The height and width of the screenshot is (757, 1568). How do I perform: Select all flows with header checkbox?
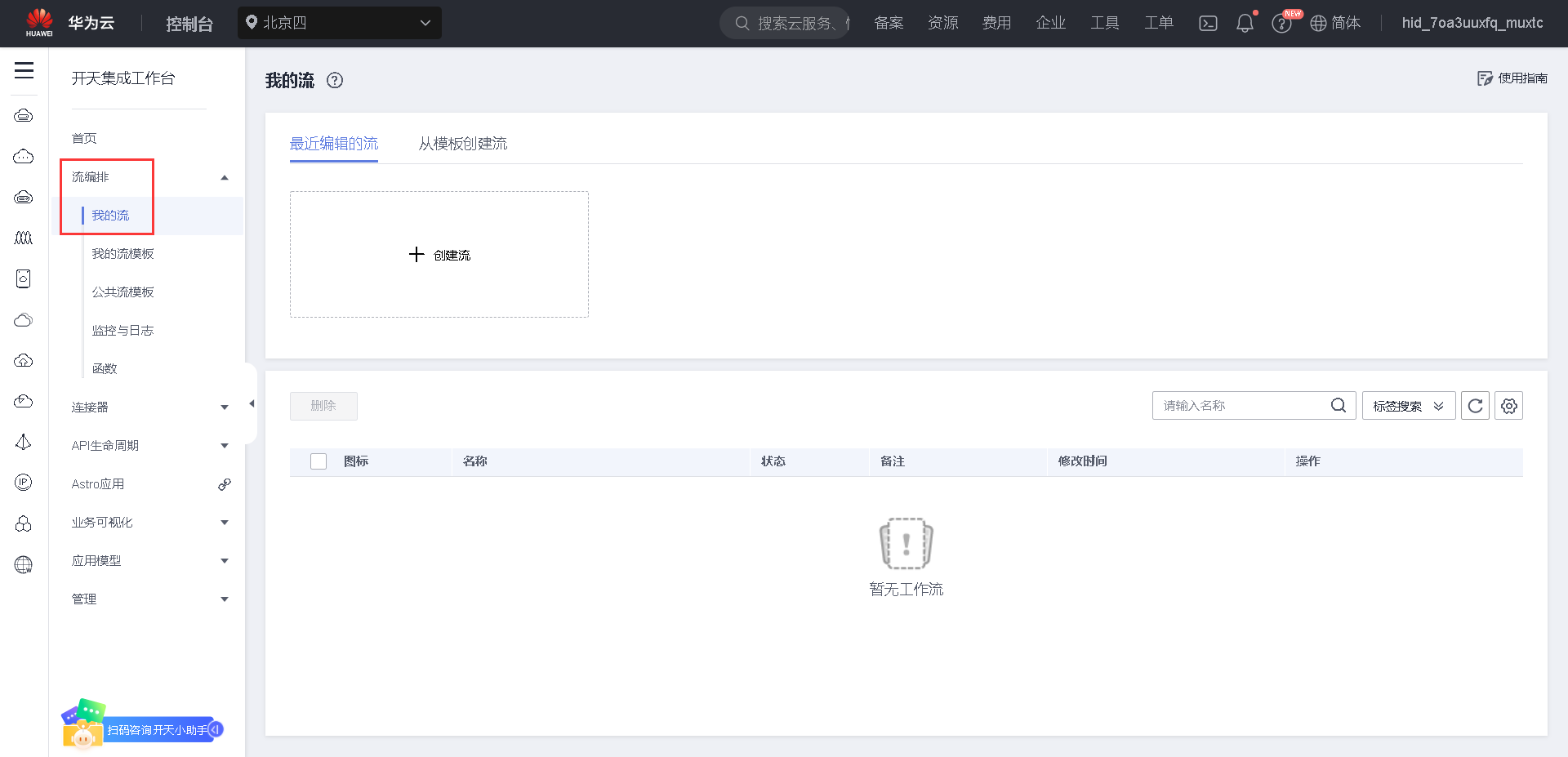coord(318,461)
